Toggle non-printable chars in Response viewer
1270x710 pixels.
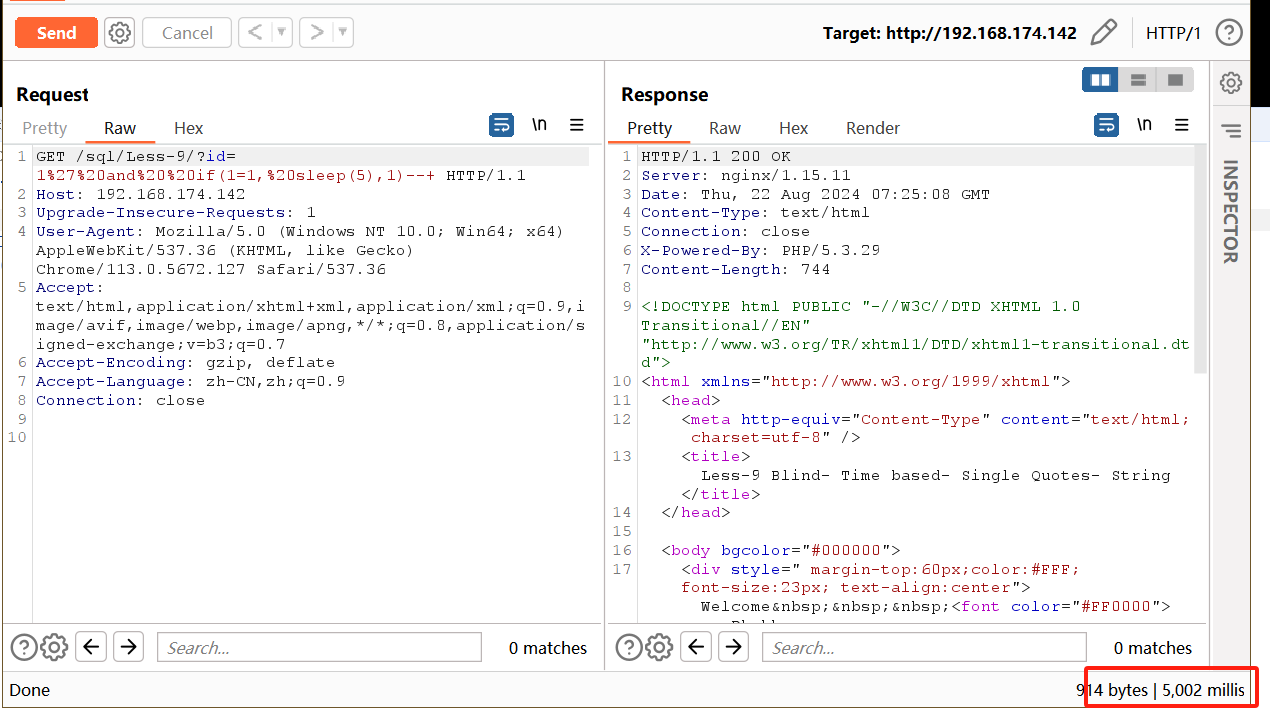tap(1144, 125)
